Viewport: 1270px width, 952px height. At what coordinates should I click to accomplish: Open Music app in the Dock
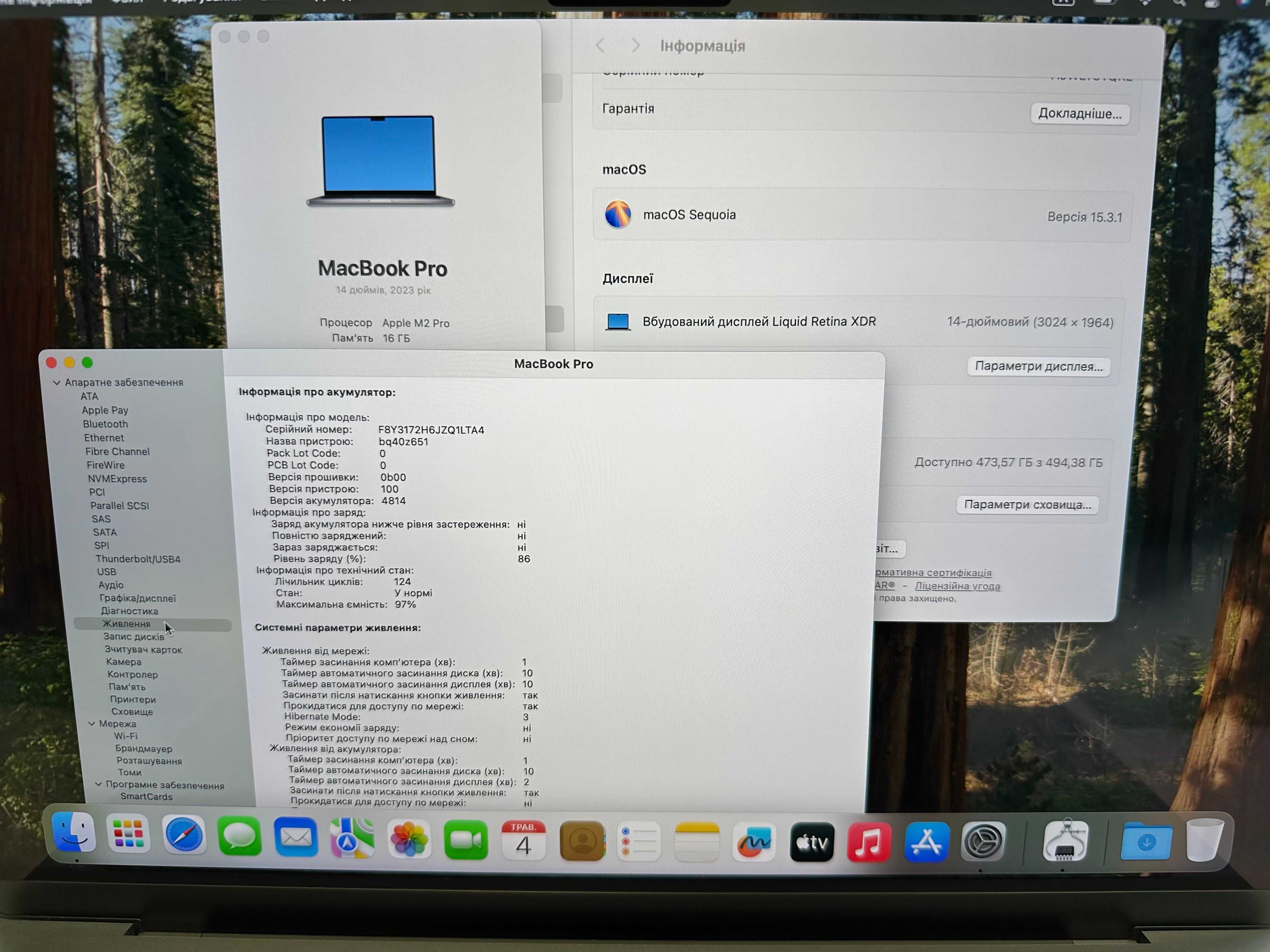(869, 842)
